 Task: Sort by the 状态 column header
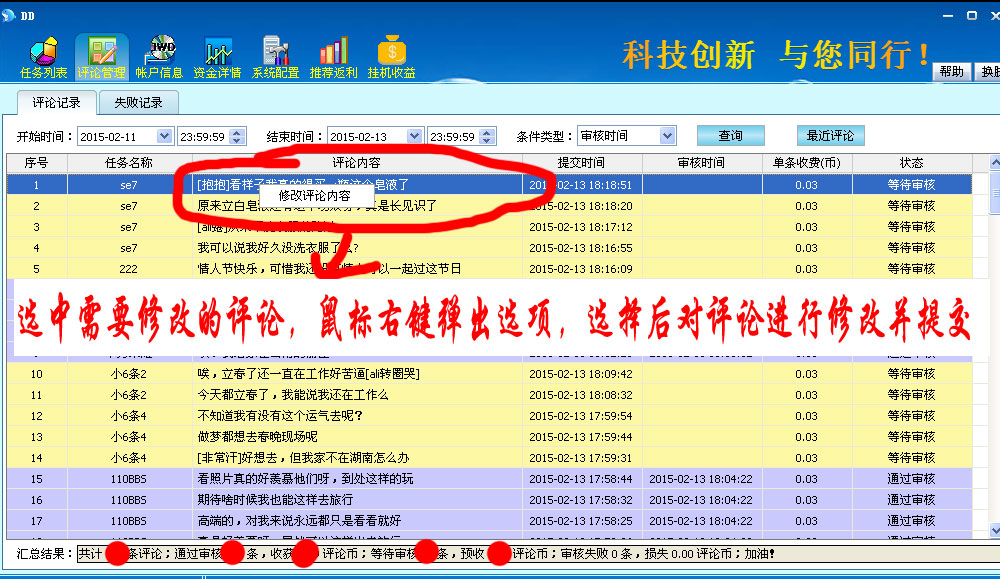(912, 163)
